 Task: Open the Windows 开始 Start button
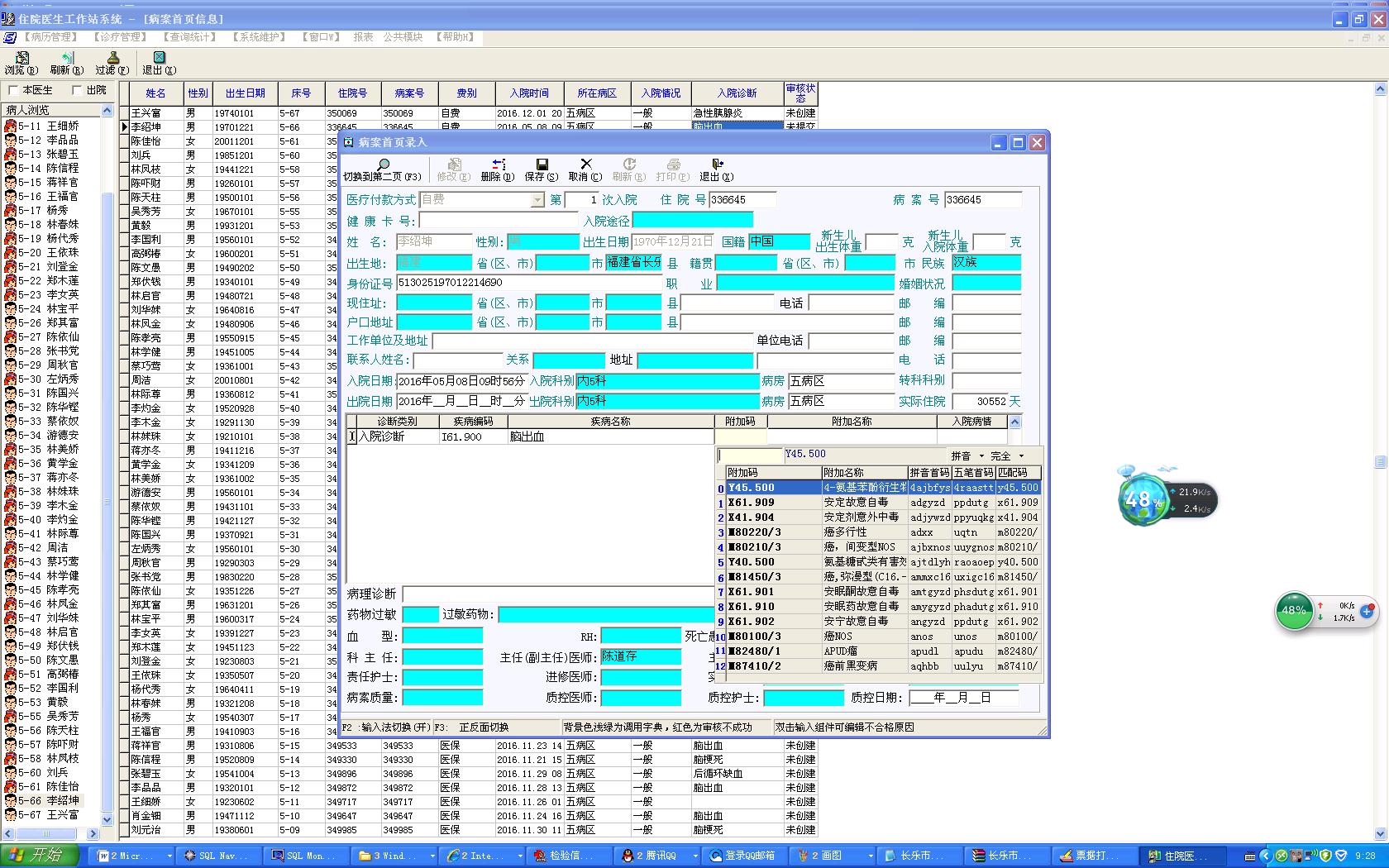coord(40,855)
